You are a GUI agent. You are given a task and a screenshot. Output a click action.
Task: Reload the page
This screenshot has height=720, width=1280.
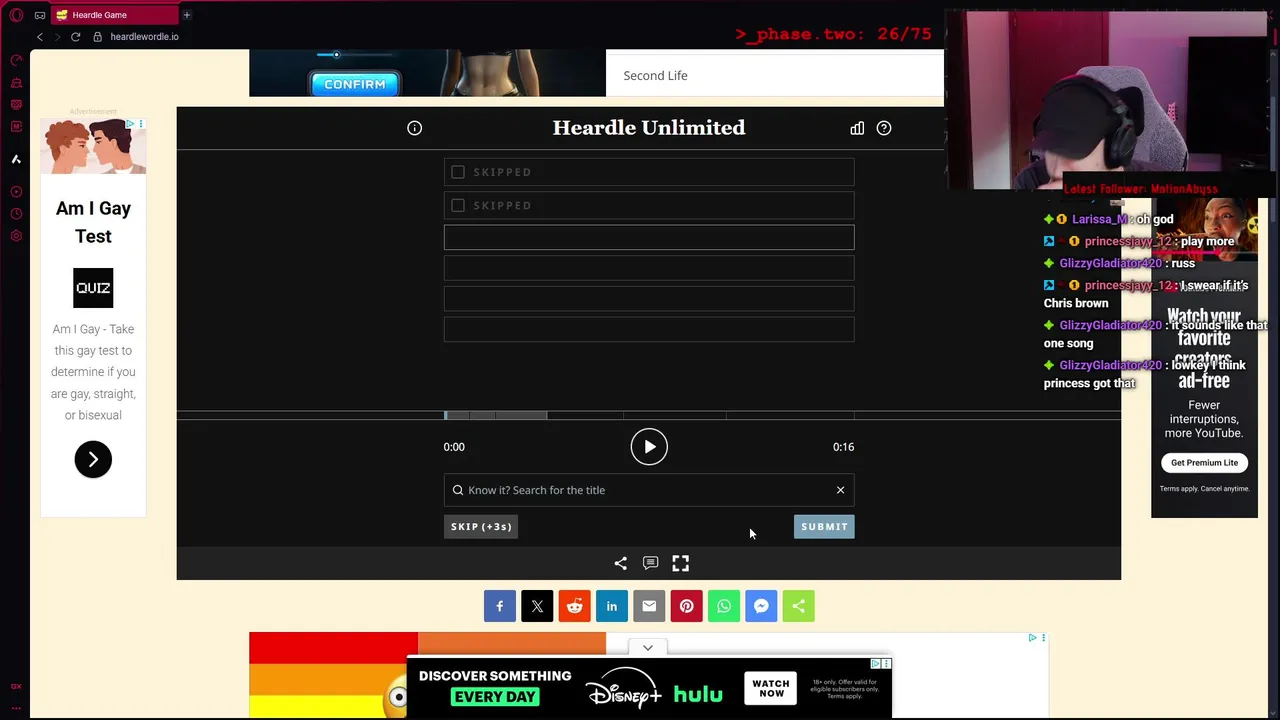(75, 37)
